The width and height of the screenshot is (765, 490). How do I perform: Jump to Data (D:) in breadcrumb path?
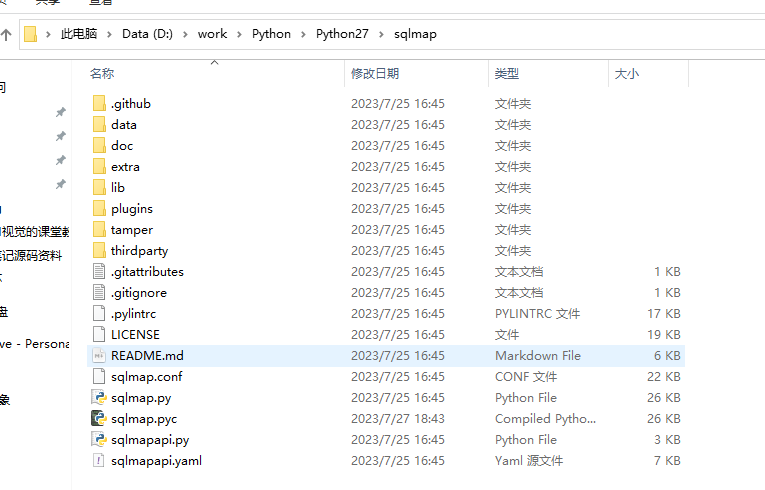tap(147, 34)
